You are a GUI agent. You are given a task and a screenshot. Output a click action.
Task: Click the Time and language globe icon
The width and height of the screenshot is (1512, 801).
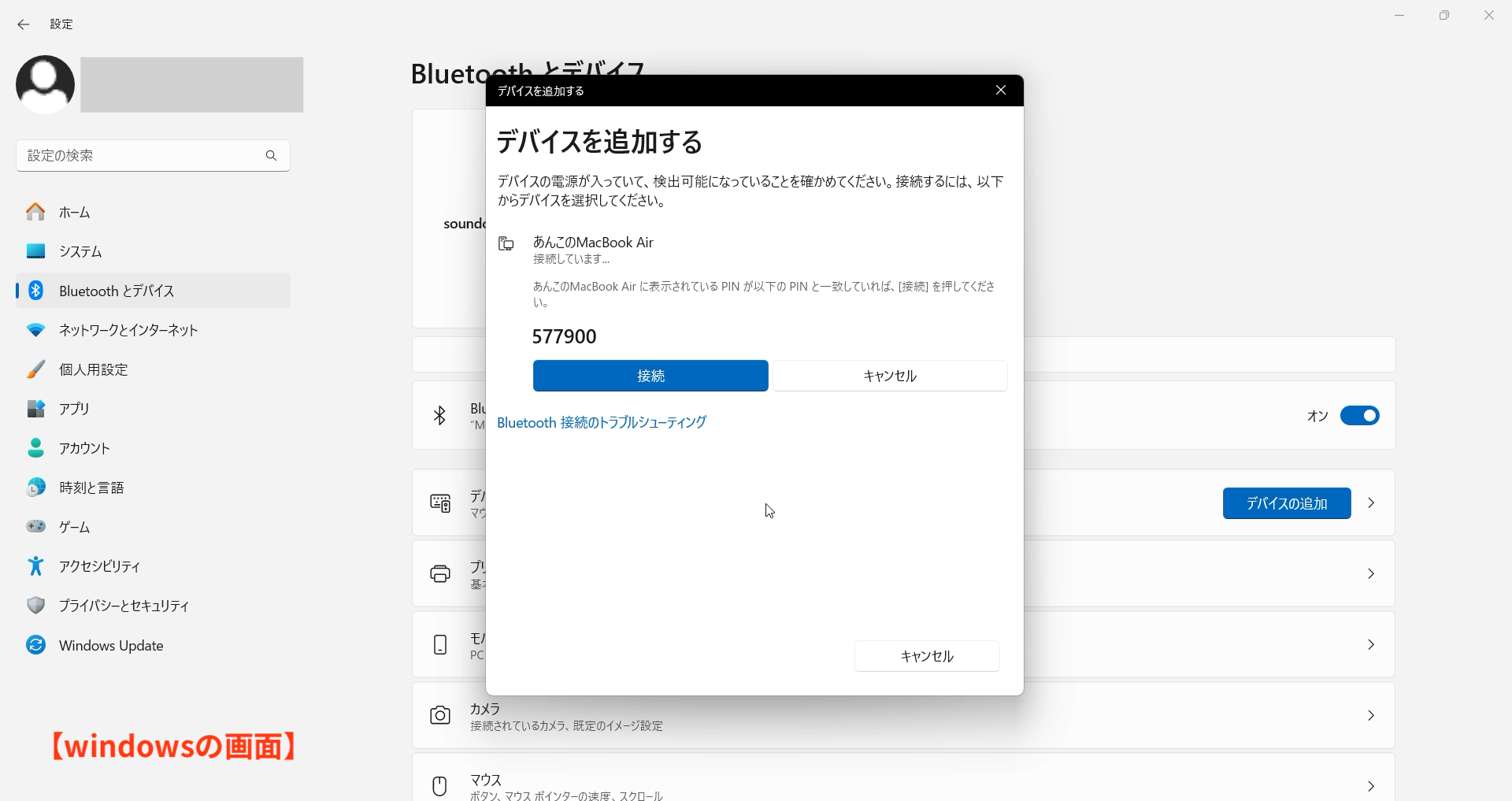pos(35,488)
